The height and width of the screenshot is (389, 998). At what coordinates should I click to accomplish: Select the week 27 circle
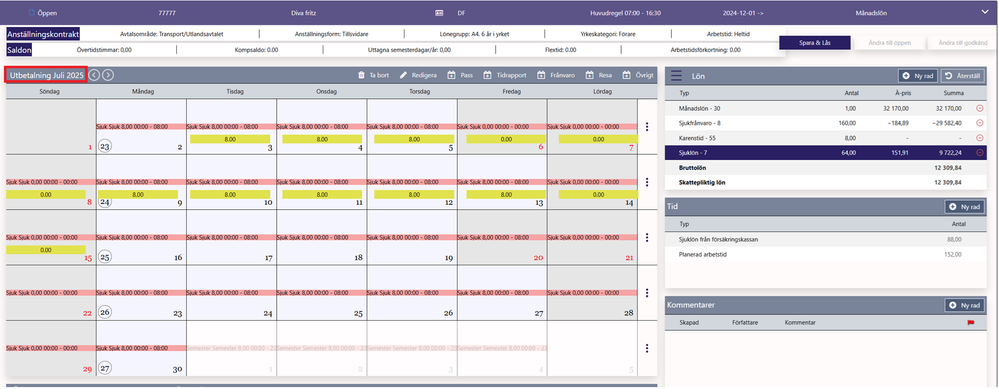tap(105, 368)
